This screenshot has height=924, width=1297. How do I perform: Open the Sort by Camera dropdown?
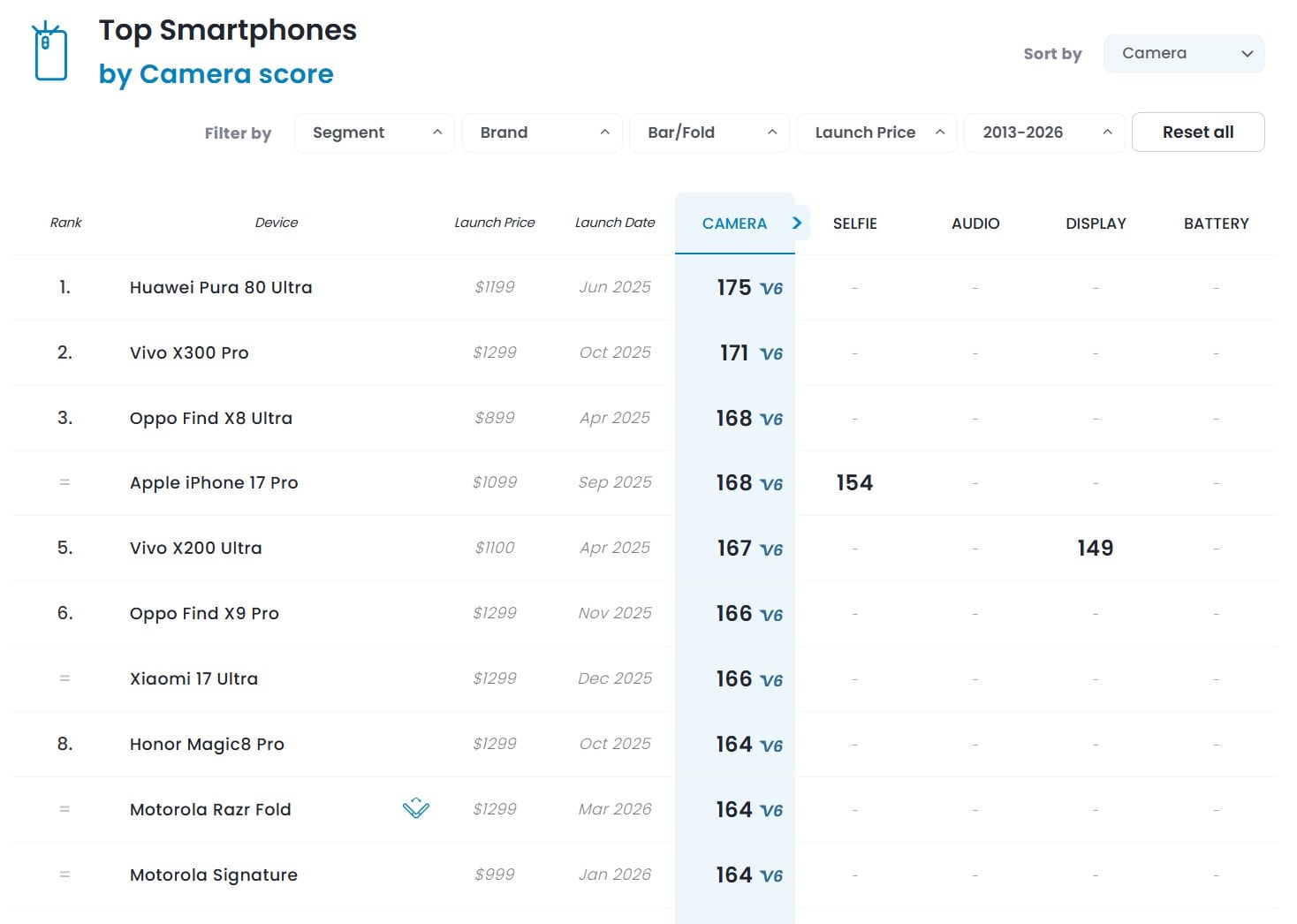pos(1184,53)
